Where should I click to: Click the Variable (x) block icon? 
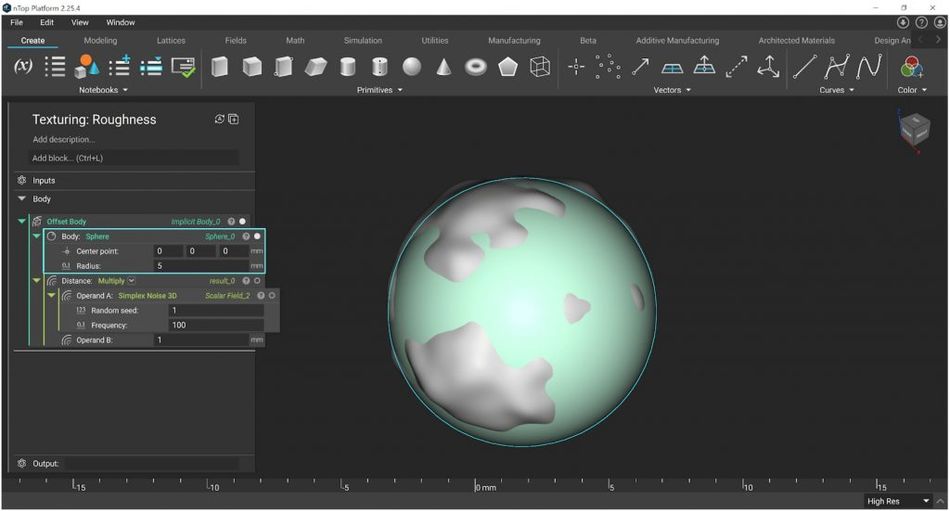point(23,65)
